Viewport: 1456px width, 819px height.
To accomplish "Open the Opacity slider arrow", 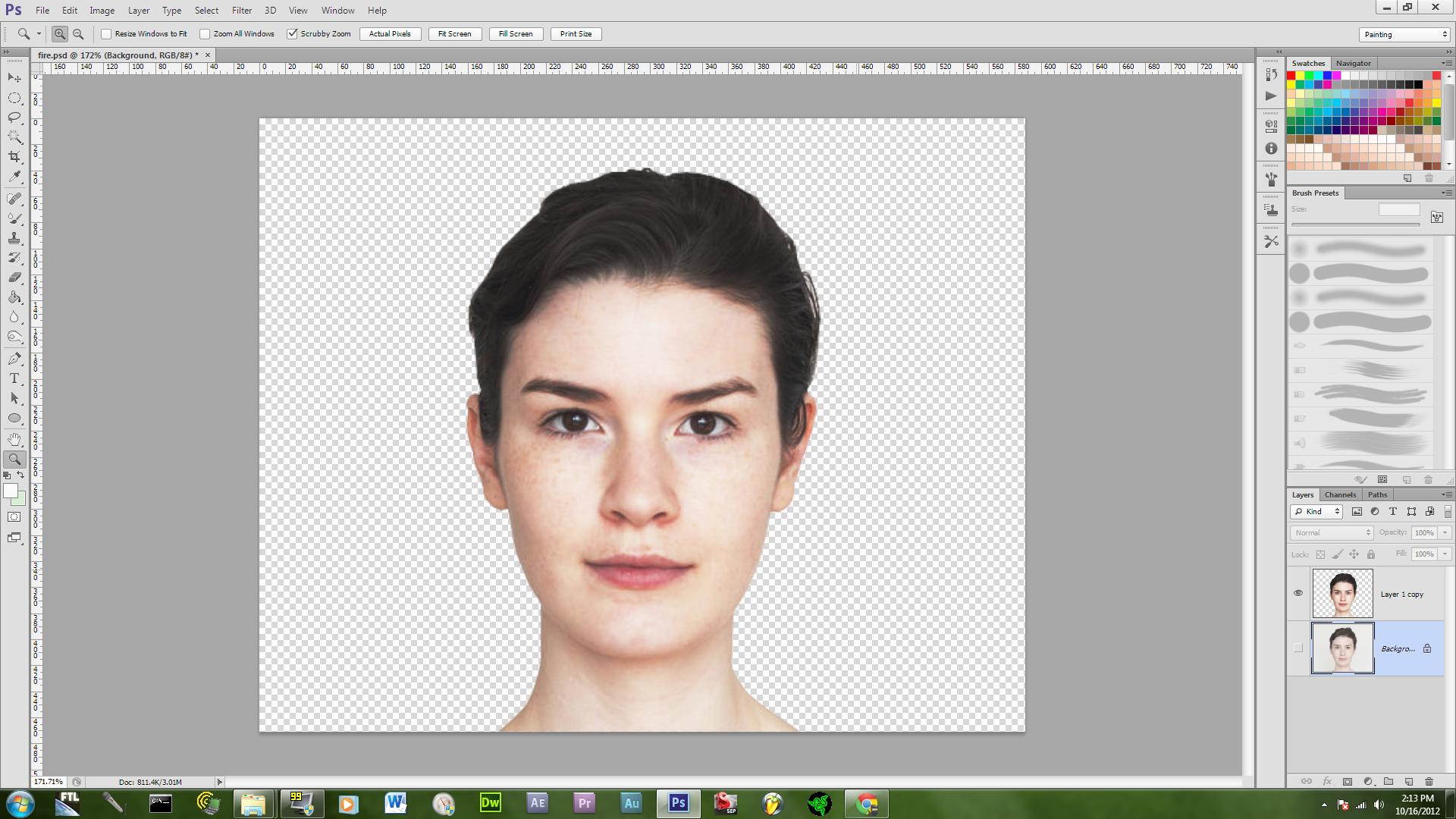I will point(1445,533).
